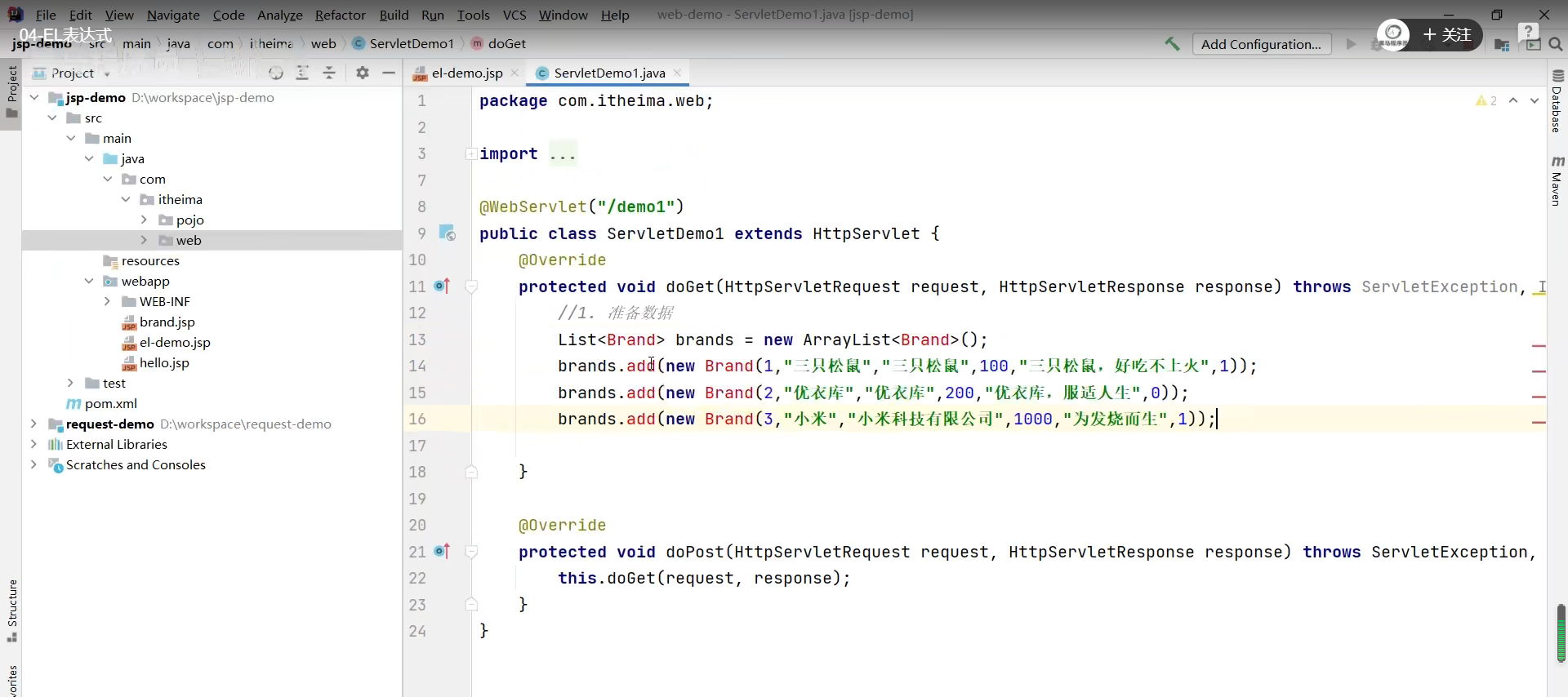The width and height of the screenshot is (1568, 697).
Task: Click the warnings indicator showing 2
Action: click(x=1486, y=100)
